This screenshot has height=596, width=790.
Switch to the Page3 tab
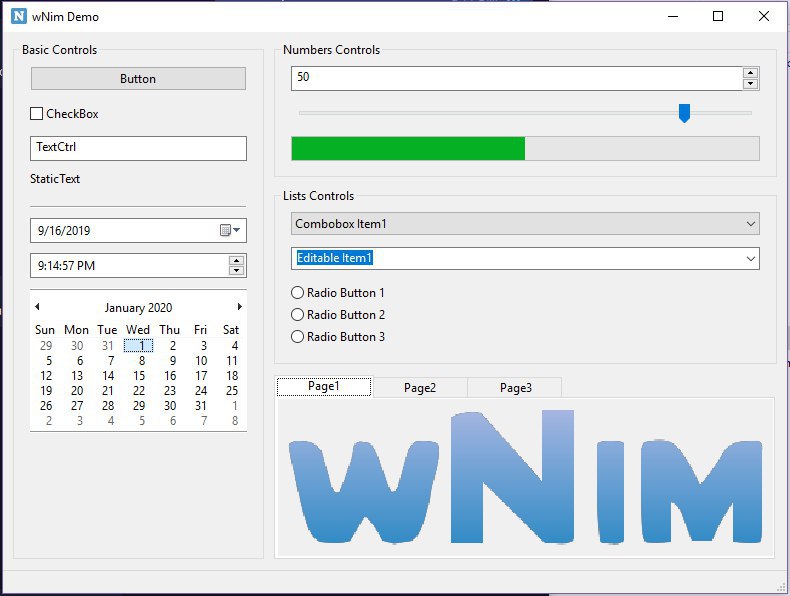point(515,387)
